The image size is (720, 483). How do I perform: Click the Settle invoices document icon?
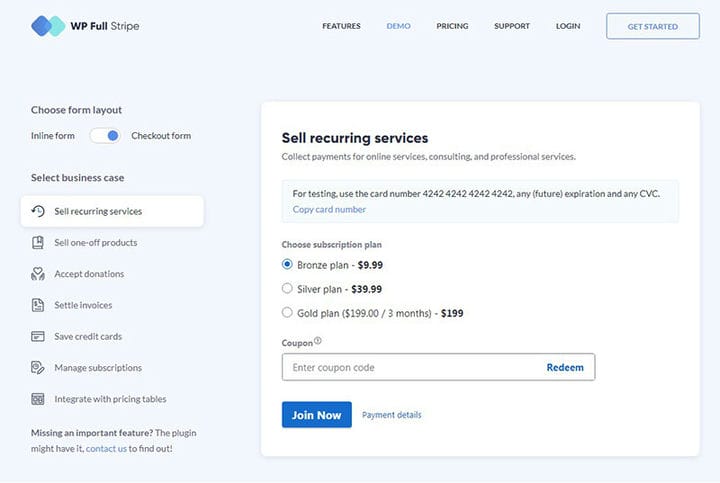(38, 305)
